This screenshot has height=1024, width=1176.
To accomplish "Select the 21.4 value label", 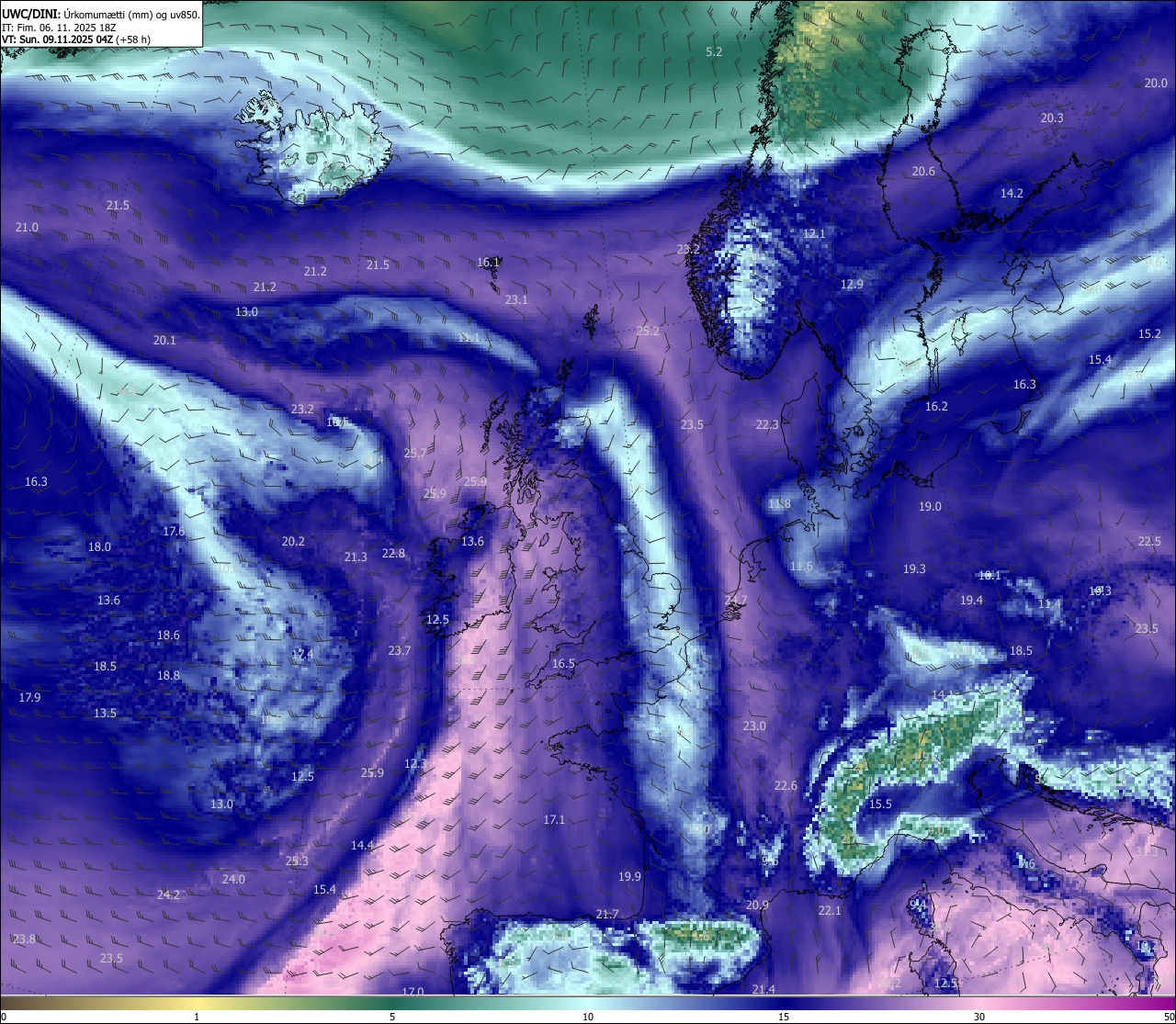I will click(x=763, y=990).
